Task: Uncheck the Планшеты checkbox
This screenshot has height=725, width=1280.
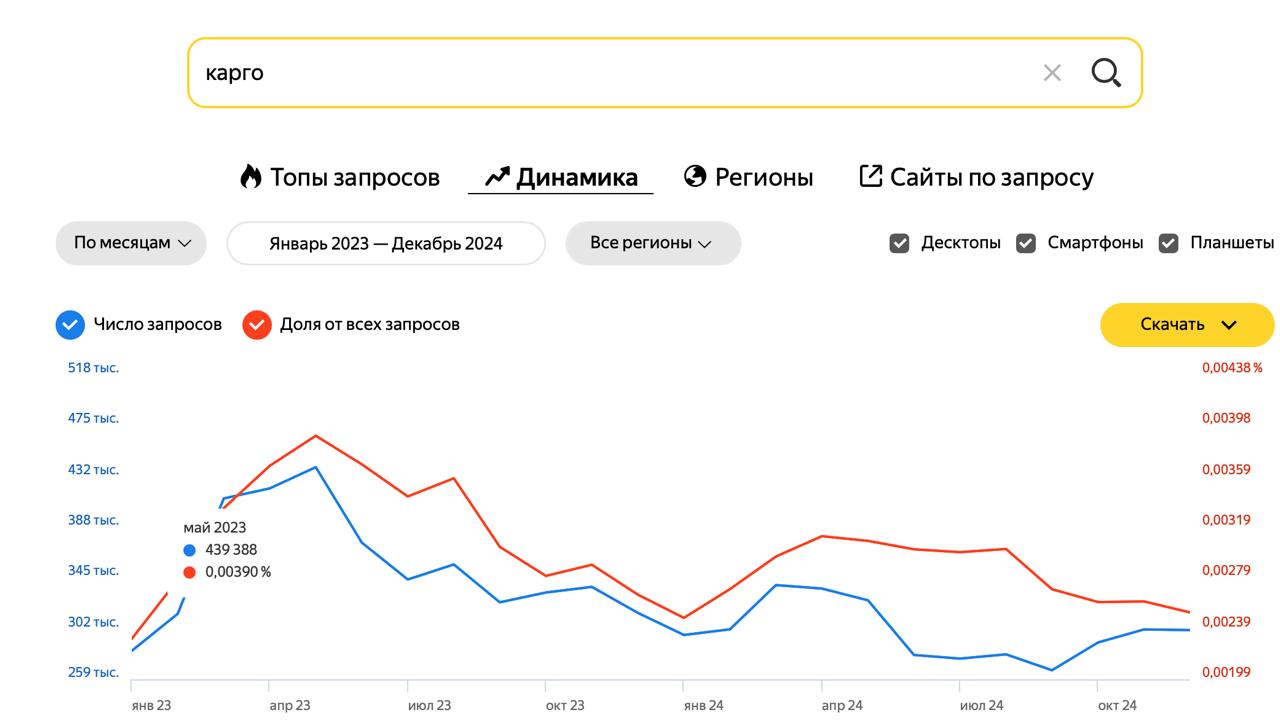Action: coord(1168,243)
